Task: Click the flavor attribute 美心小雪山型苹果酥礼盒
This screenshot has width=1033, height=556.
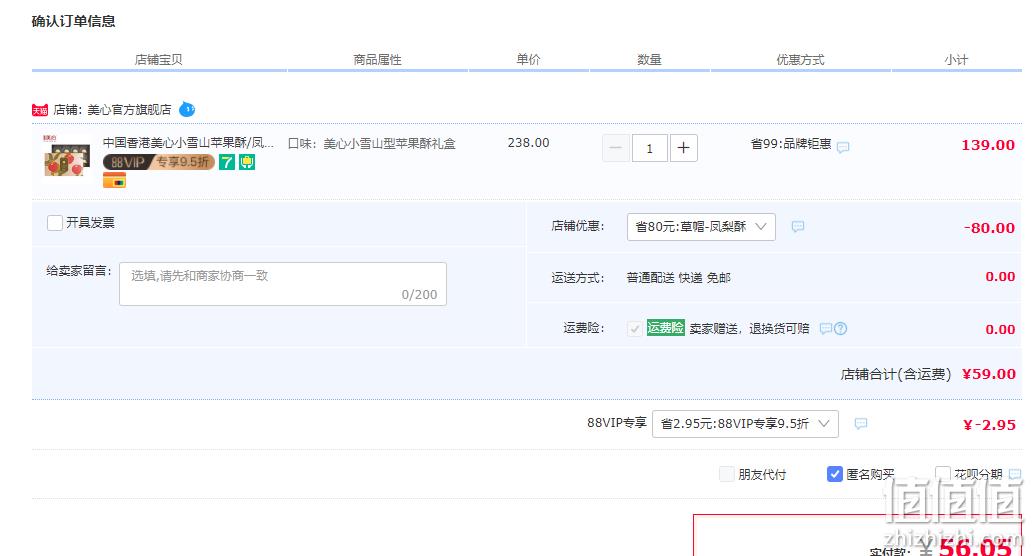Action: pos(389,144)
